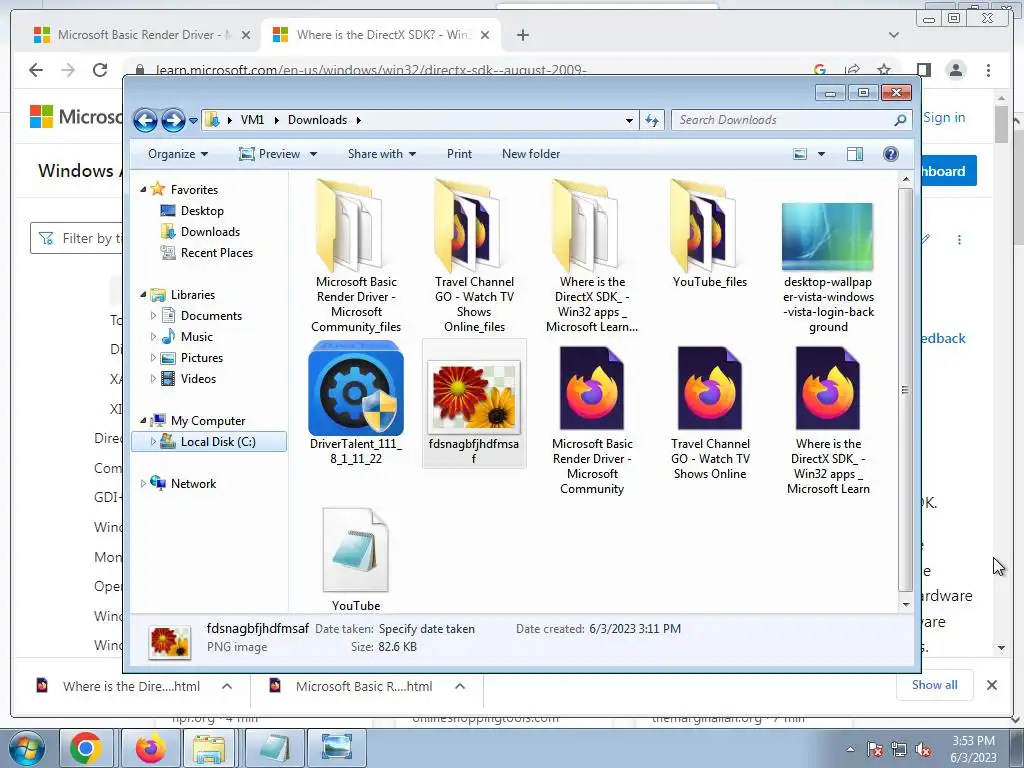Open the Share with menu
Screen dimensions: 1024x768
(x=382, y=154)
